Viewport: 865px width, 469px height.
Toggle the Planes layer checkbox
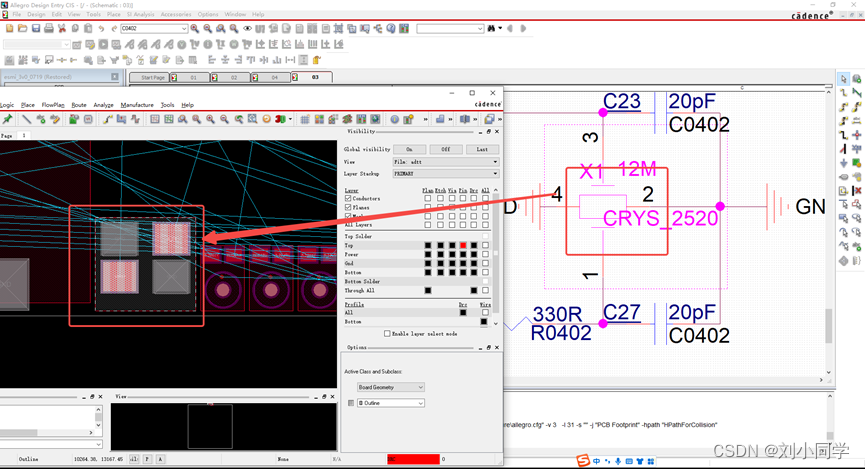point(348,207)
